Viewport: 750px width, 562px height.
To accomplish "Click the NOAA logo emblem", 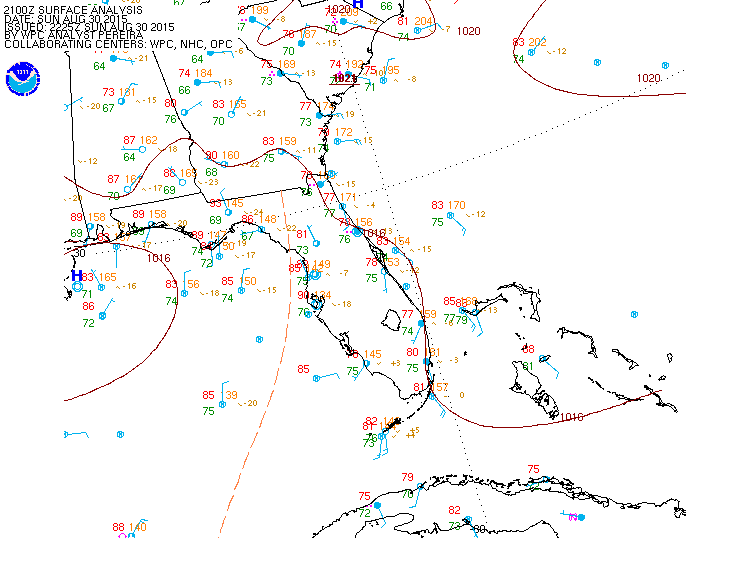I will click(22, 79).
